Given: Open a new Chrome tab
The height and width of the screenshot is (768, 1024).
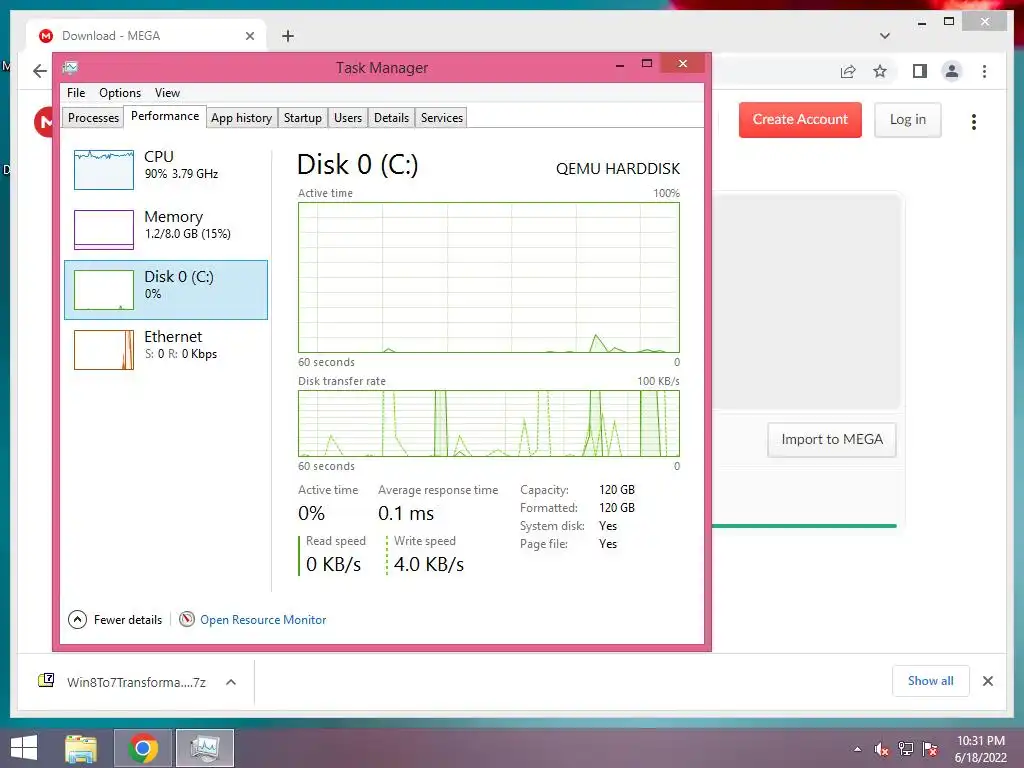Looking at the screenshot, I should click(287, 36).
